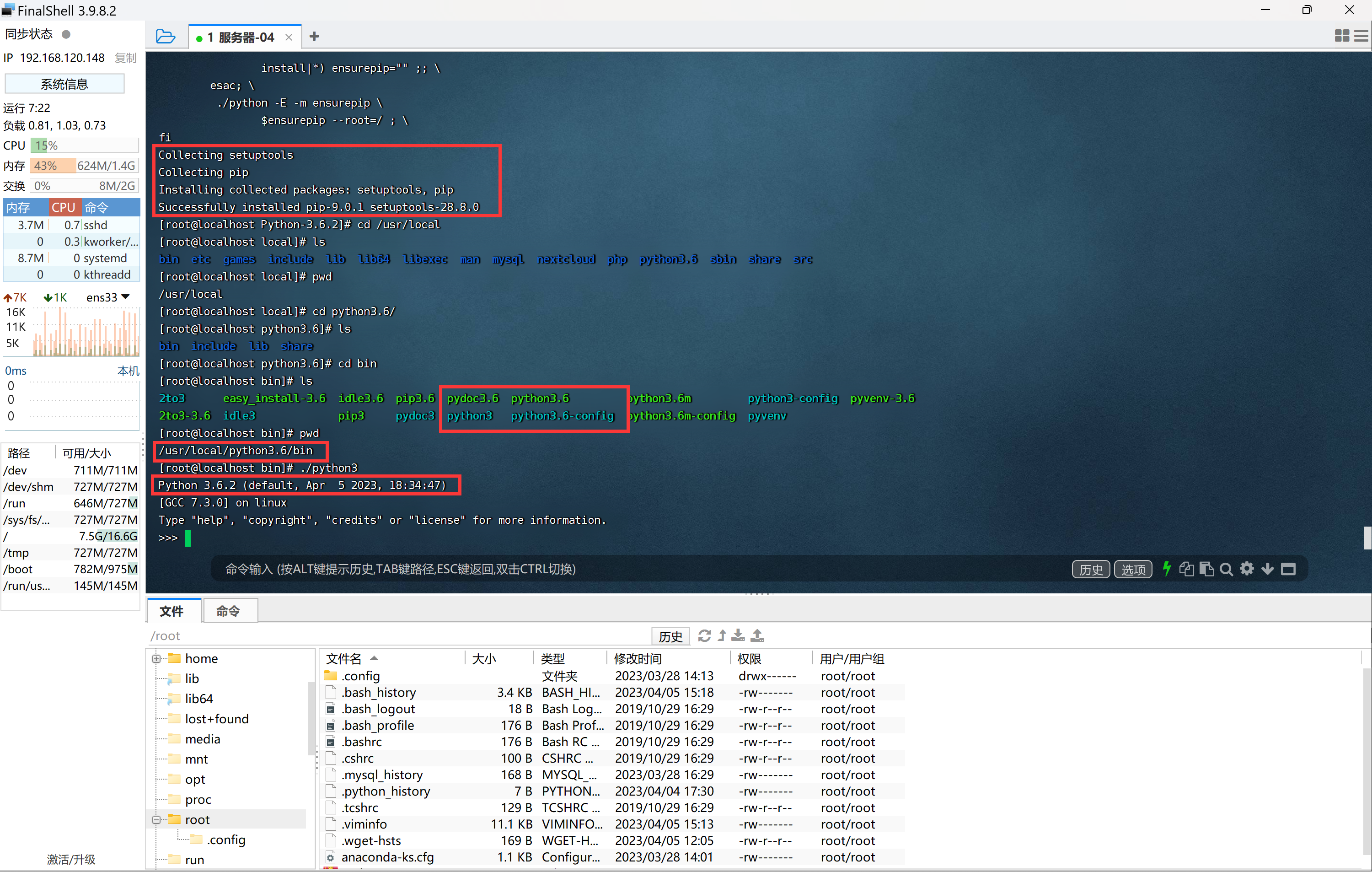Switch to the 文件 (File) tab
1372x872 pixels.
coord(175,610)
